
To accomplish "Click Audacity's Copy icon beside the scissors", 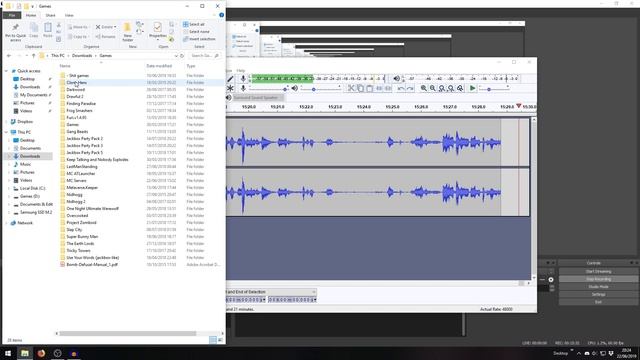I will coord(360,88).
